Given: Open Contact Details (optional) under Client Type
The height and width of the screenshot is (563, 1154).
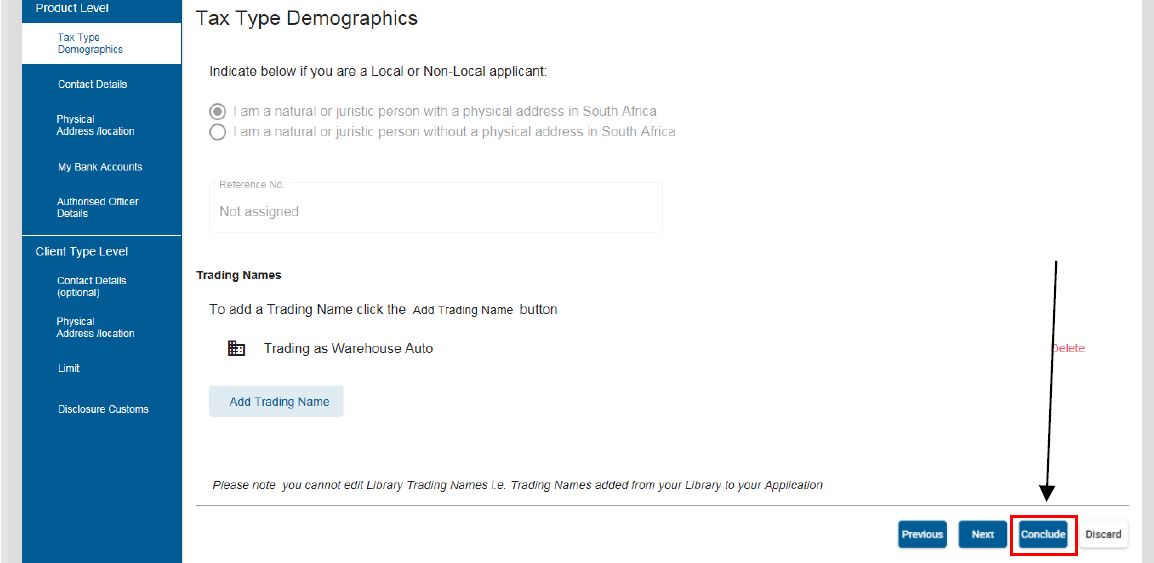Looking at the screenshot, I should coord(101,286).
